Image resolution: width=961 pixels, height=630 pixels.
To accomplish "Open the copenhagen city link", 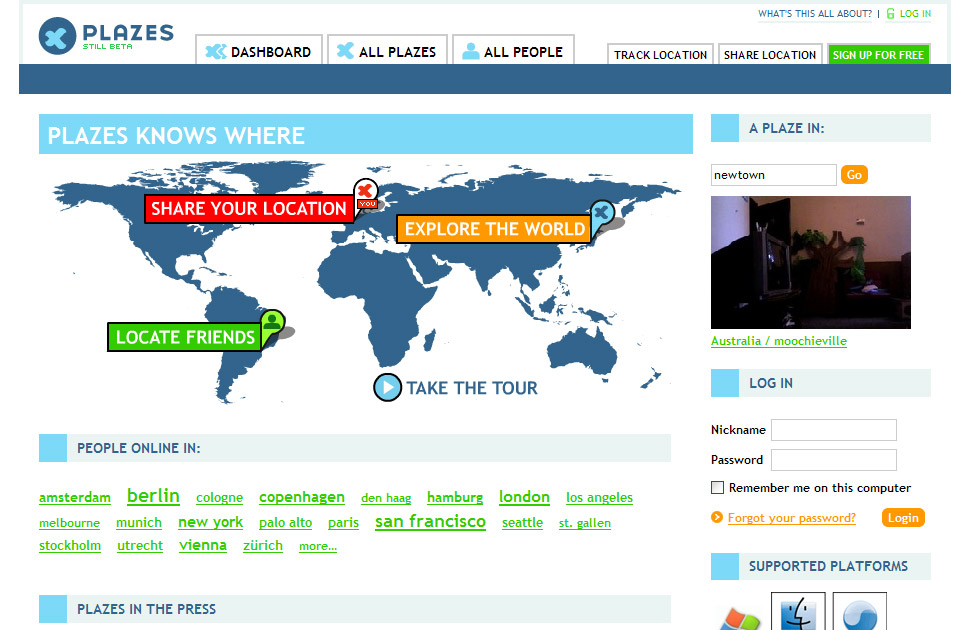I will [x=302, y=497].
